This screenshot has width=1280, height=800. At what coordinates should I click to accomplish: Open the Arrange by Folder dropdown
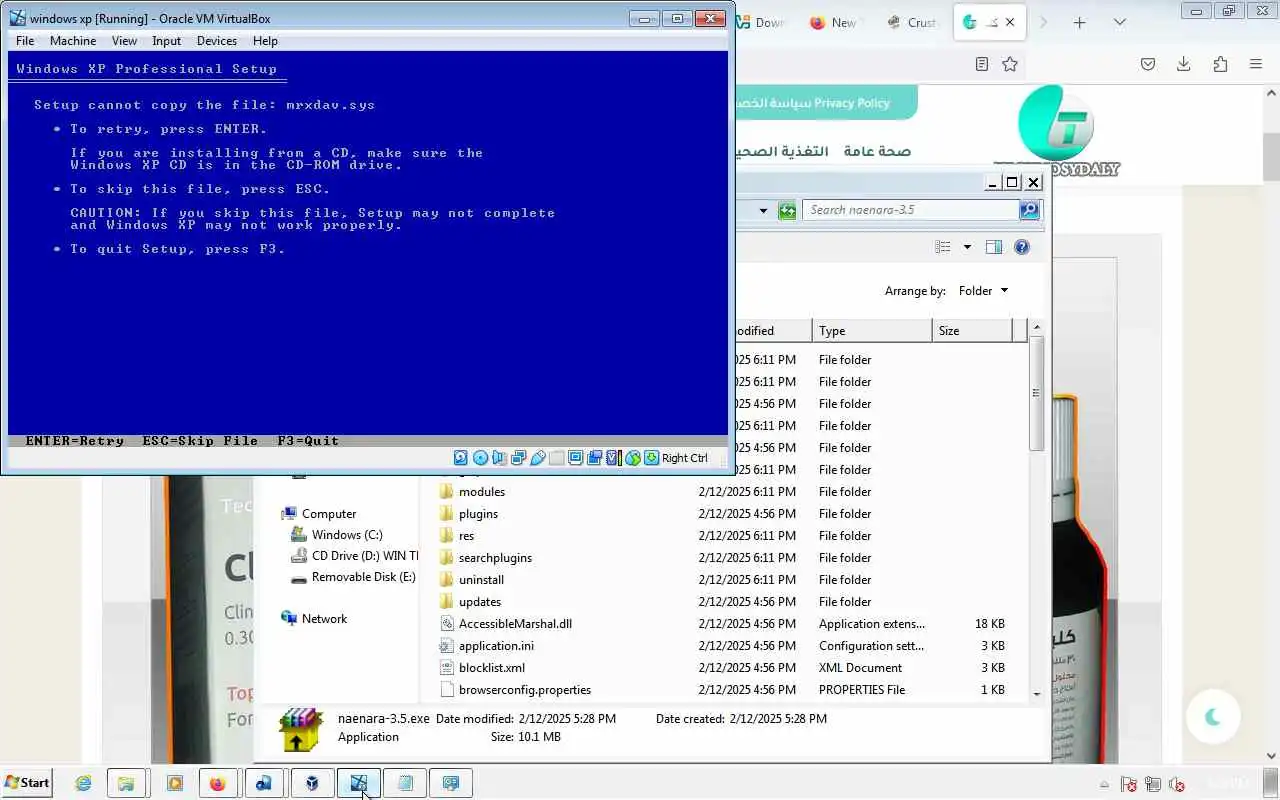[x=983, y=291]
